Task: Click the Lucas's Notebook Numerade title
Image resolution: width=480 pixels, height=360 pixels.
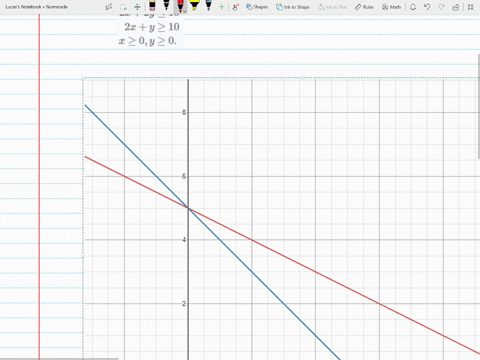Action: point(36,7)
